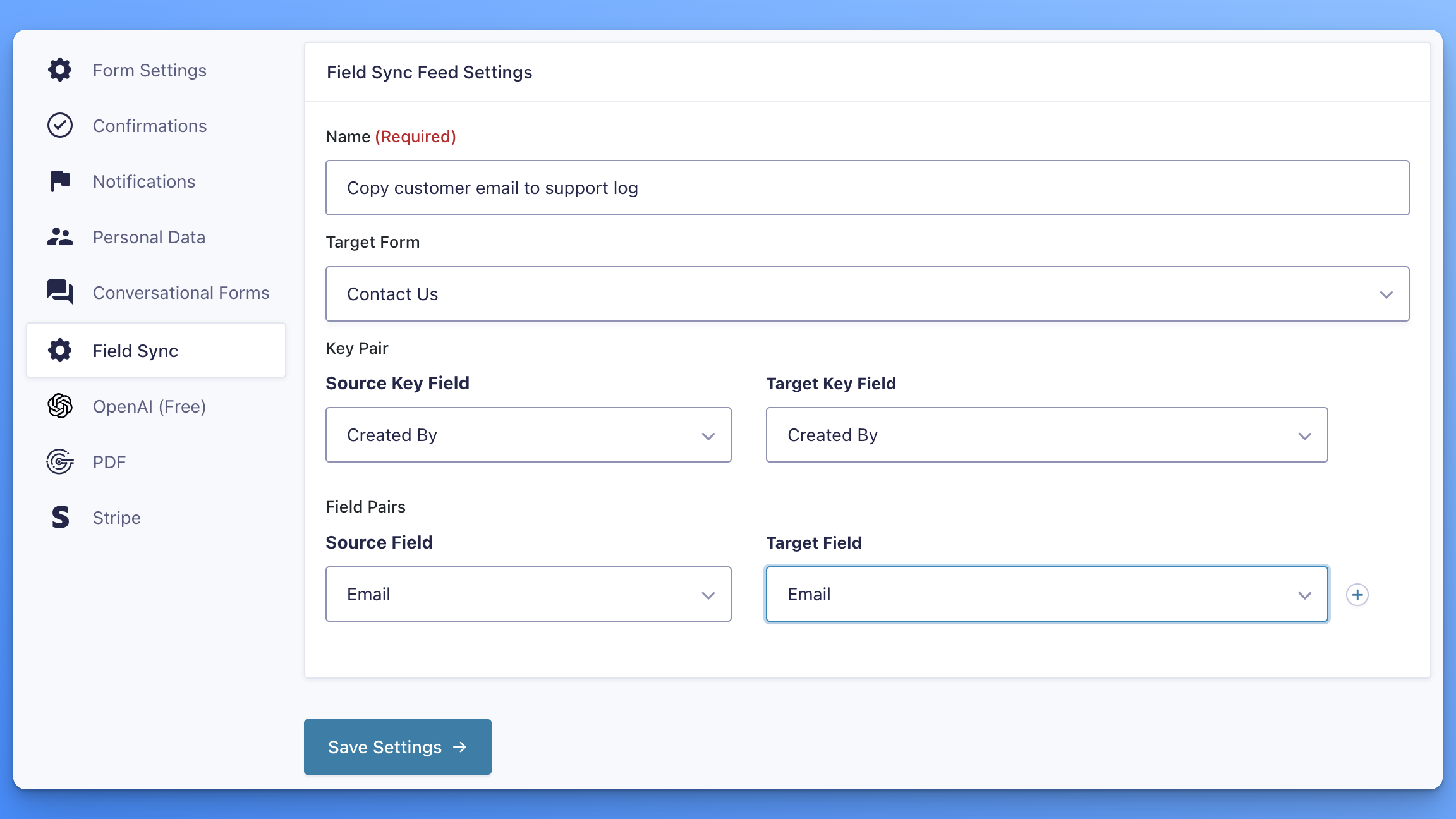Click the Form Settings gear icon
Image resolution: width=1456 pixels, height=819 pixels.
pyautogui.click(x=60, y=70)
